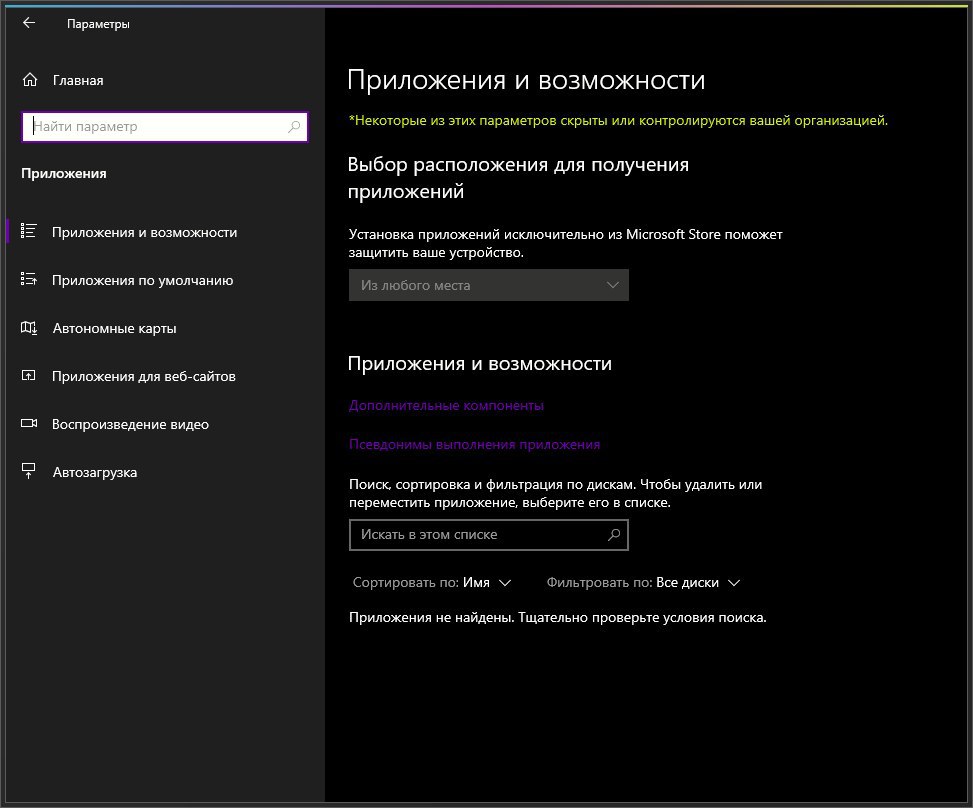Click the Приложения для веб-сайтов icon
973x808 pixels.
click(x=29, y=375)
